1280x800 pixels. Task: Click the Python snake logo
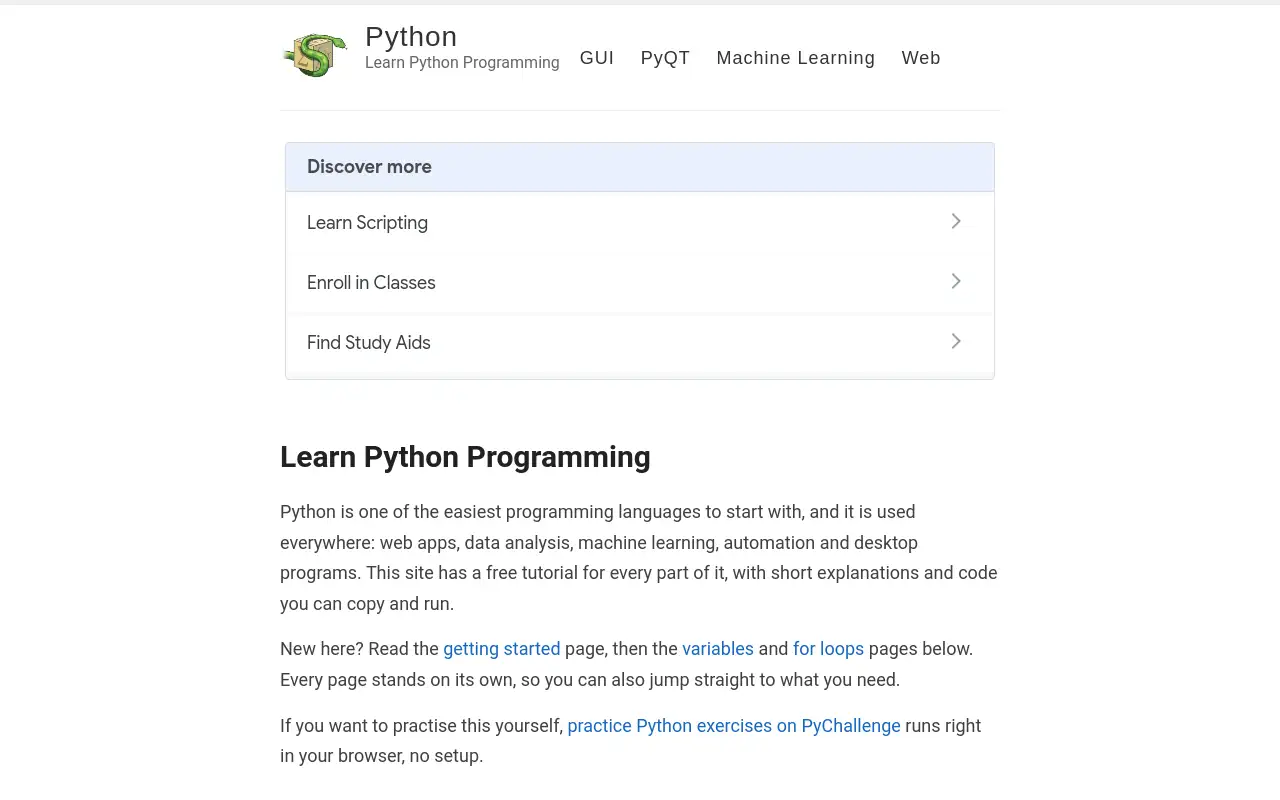click(315, 53)
